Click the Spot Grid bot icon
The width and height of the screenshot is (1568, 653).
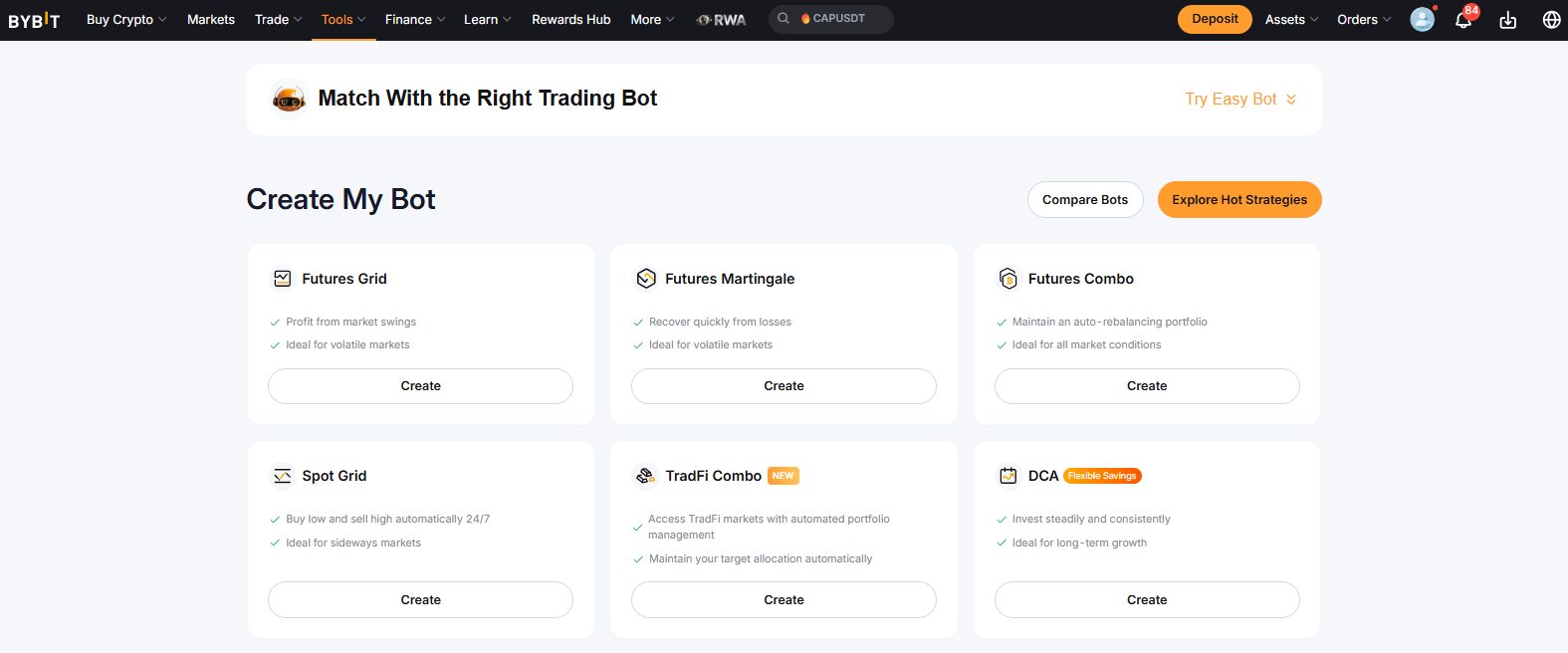(283, 476)
